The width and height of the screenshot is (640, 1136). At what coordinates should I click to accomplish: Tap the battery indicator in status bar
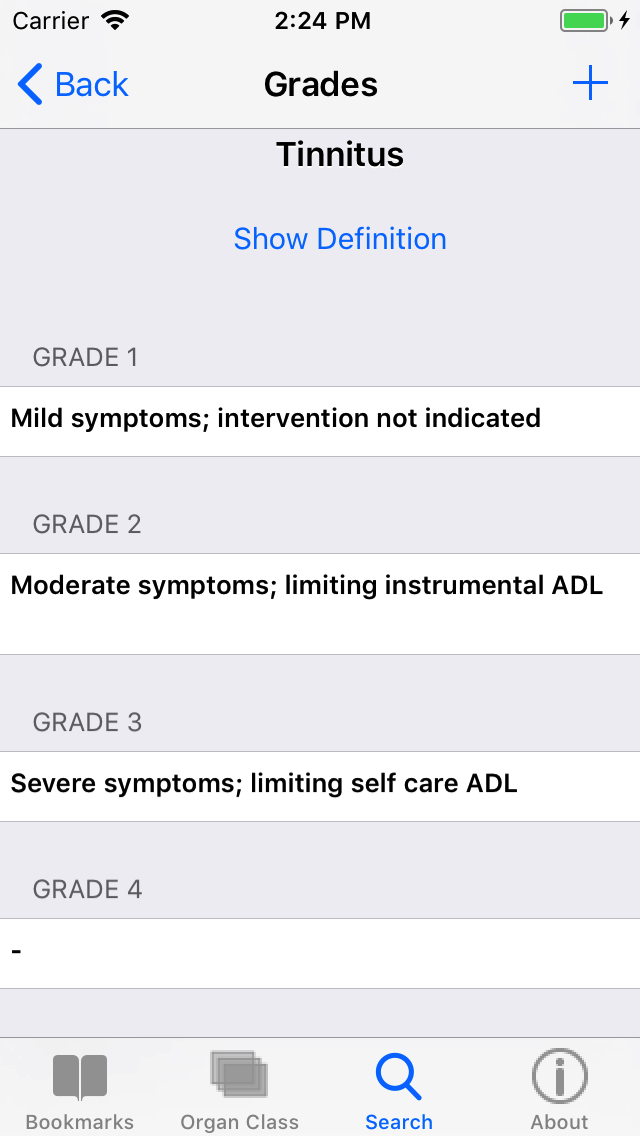coord(584,21)
